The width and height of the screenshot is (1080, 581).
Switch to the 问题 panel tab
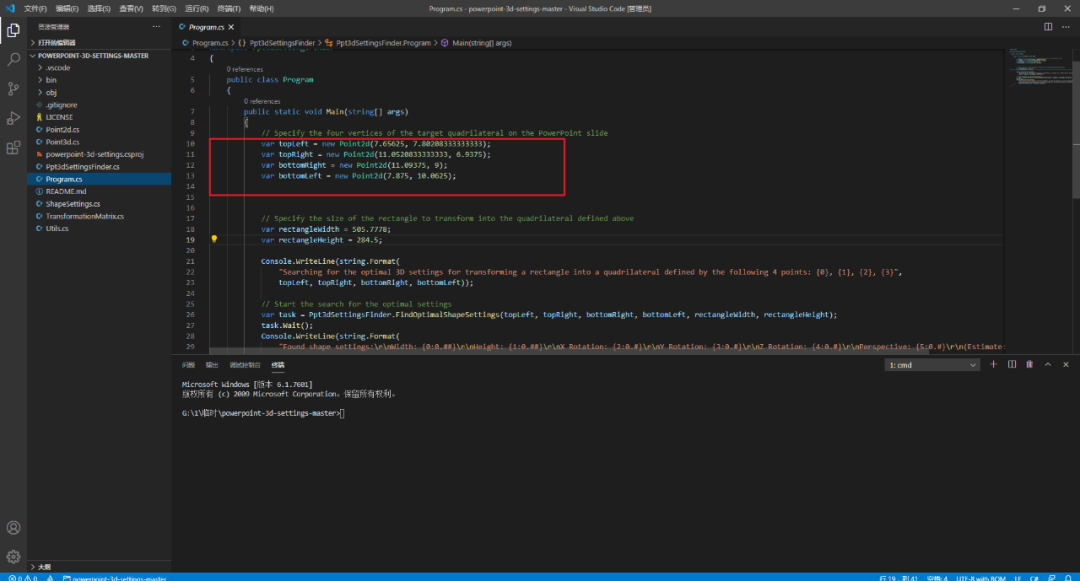pos(188,365)
